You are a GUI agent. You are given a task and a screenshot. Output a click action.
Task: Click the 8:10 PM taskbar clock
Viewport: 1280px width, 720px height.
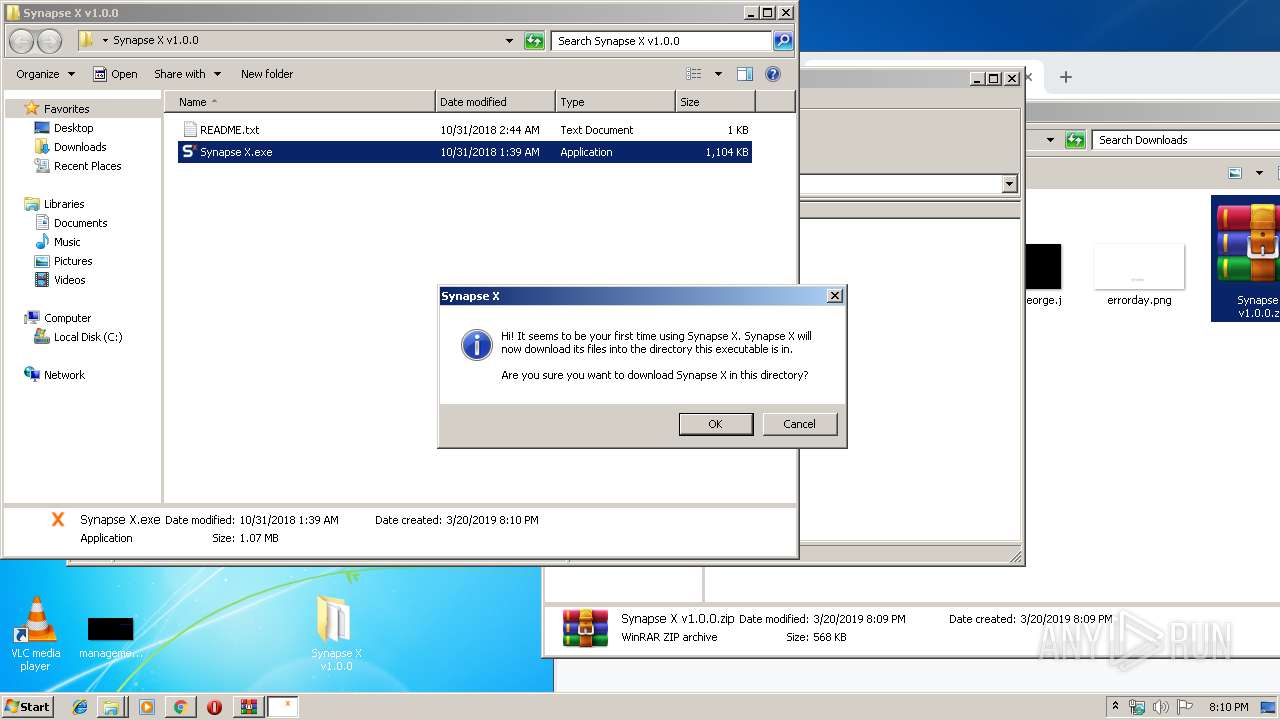(x=1228, y=707)
